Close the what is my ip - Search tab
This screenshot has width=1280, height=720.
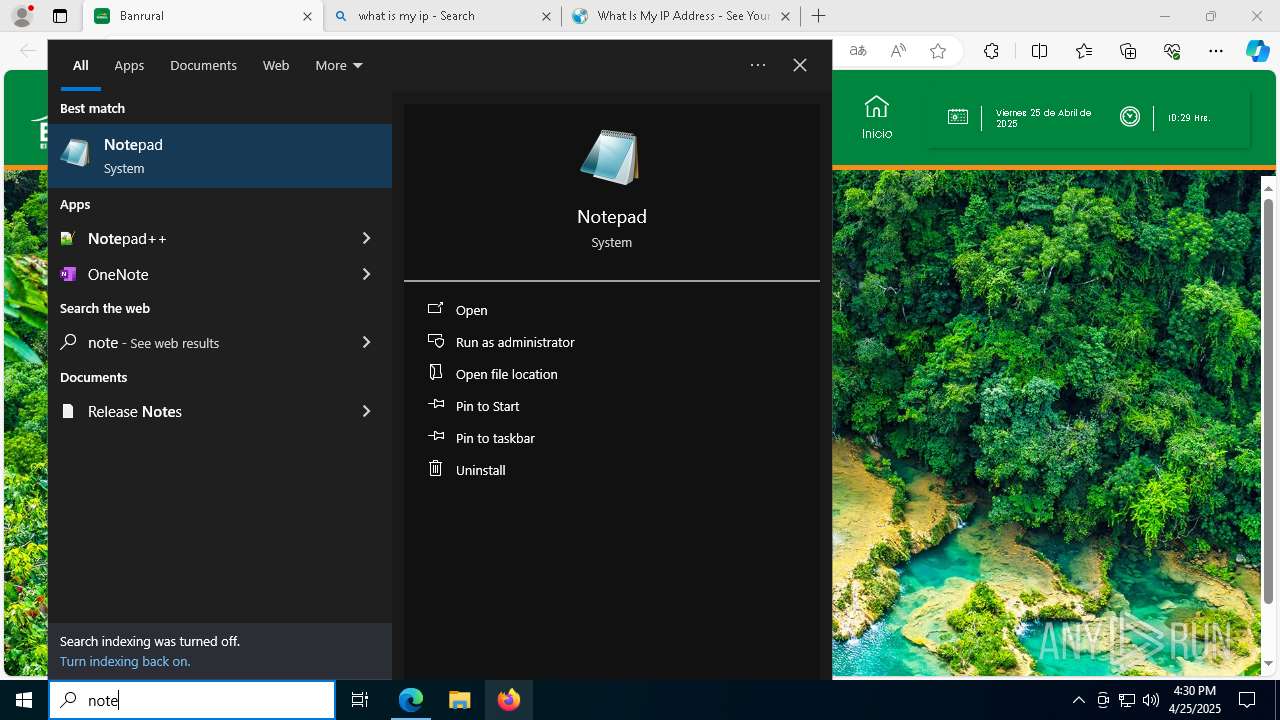[x=547, y=16]
